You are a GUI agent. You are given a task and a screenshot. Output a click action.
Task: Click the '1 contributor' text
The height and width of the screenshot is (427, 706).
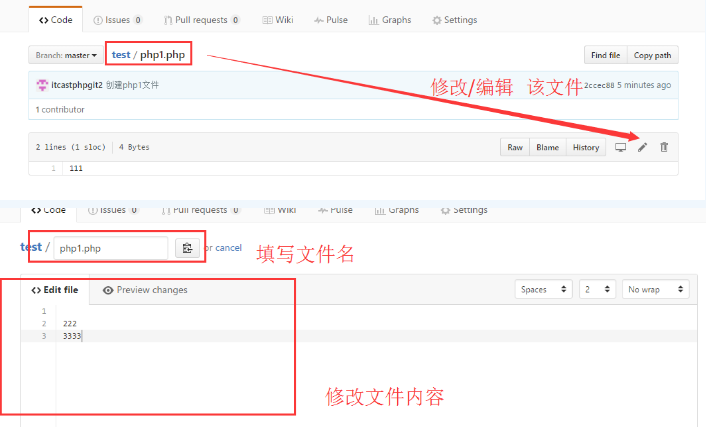click(x=60, y=109)
